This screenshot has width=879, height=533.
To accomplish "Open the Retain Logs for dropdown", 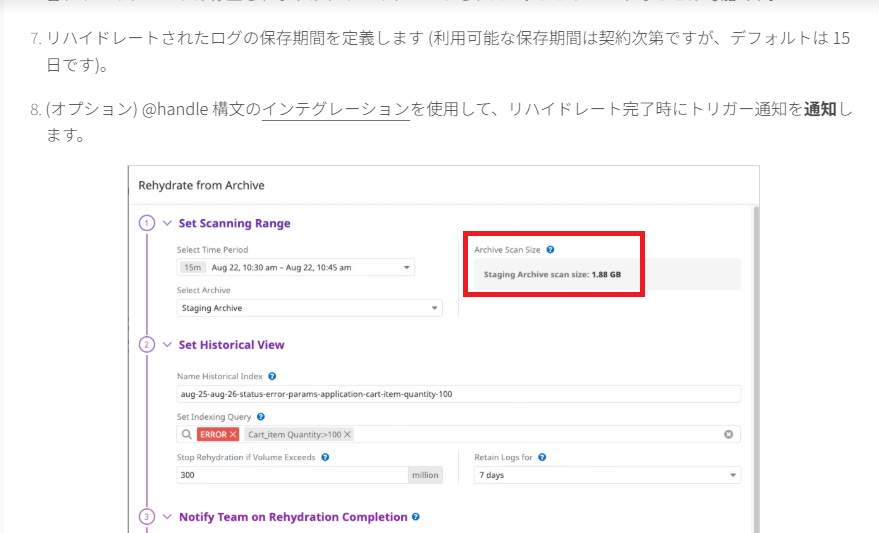I will coord(607,475).
